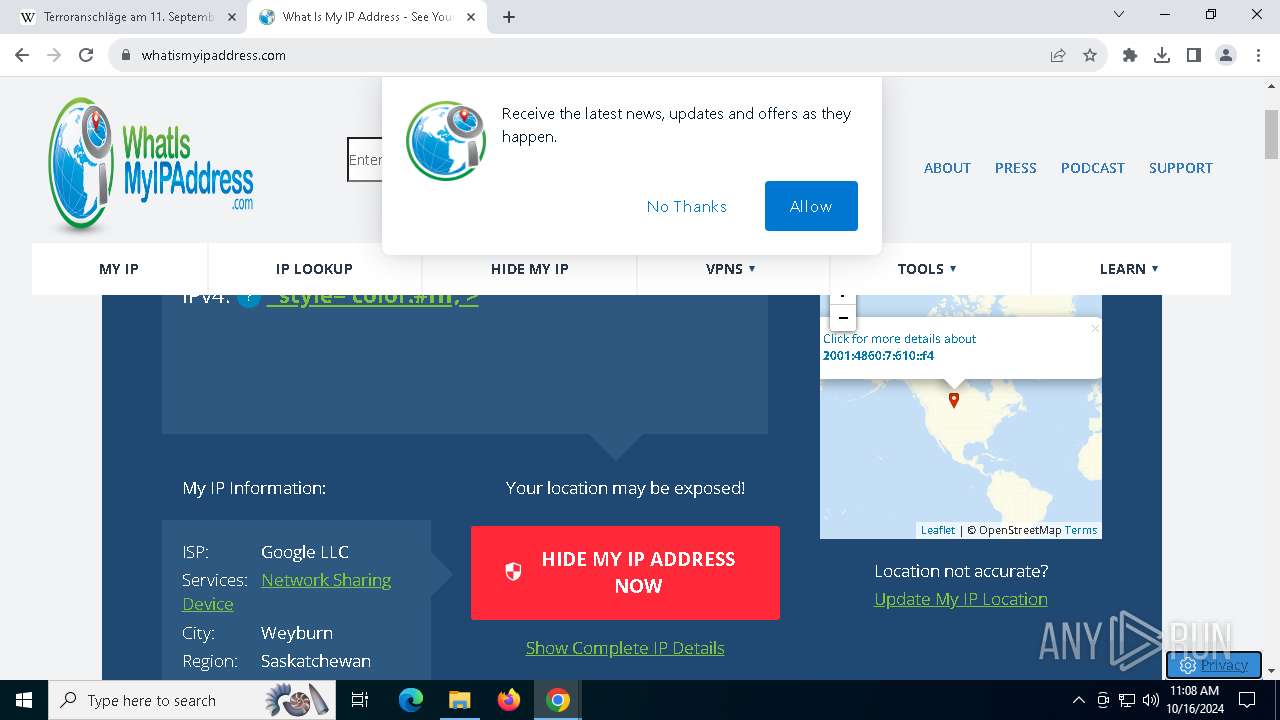This screenshot has height=720, width=1280.
Task: Open the Windows Start menu
Action: pyautogui.click(x=23, y=700)
